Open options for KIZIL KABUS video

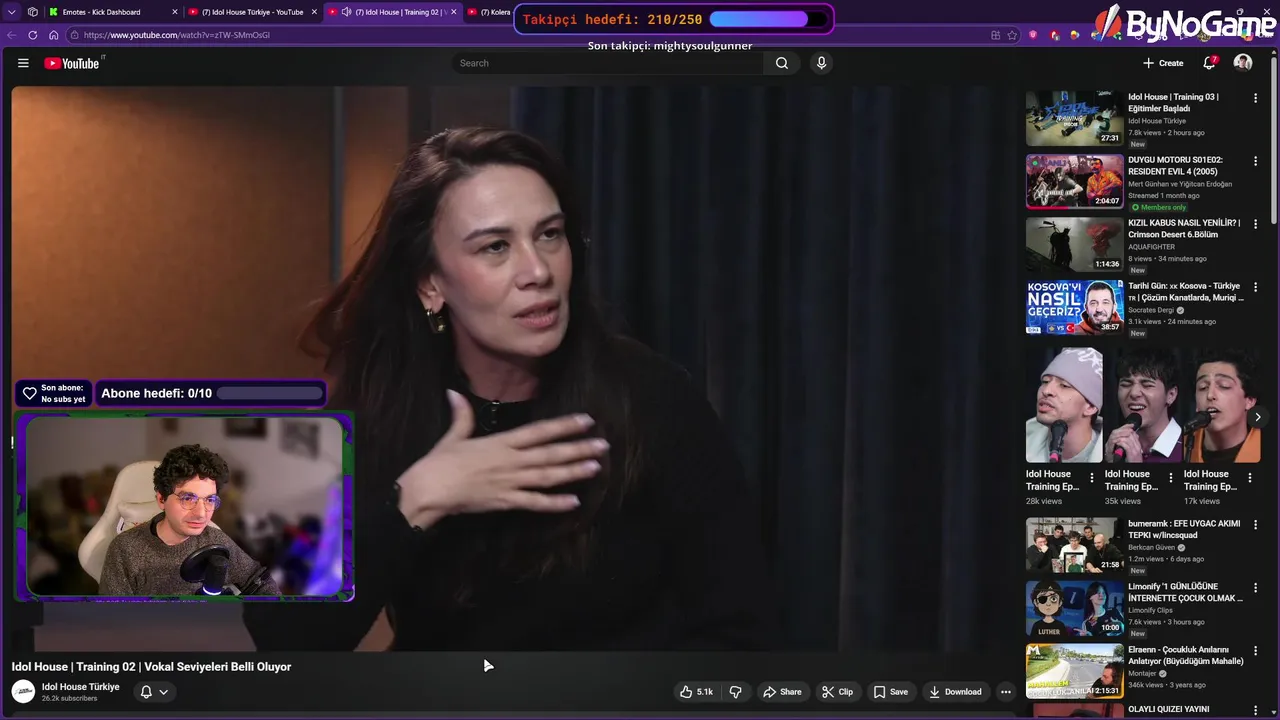click(x=1255, y=224)
